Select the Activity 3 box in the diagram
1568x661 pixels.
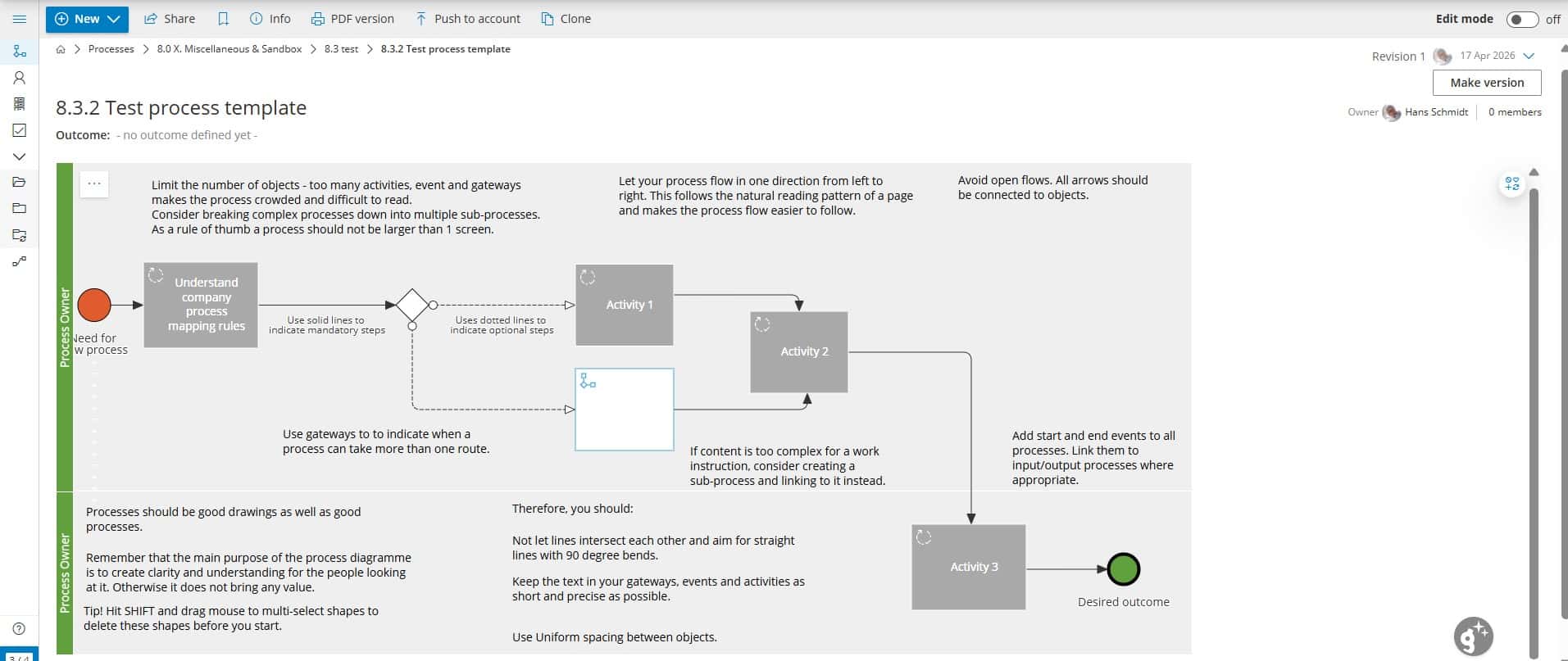(x=968, y=567)
